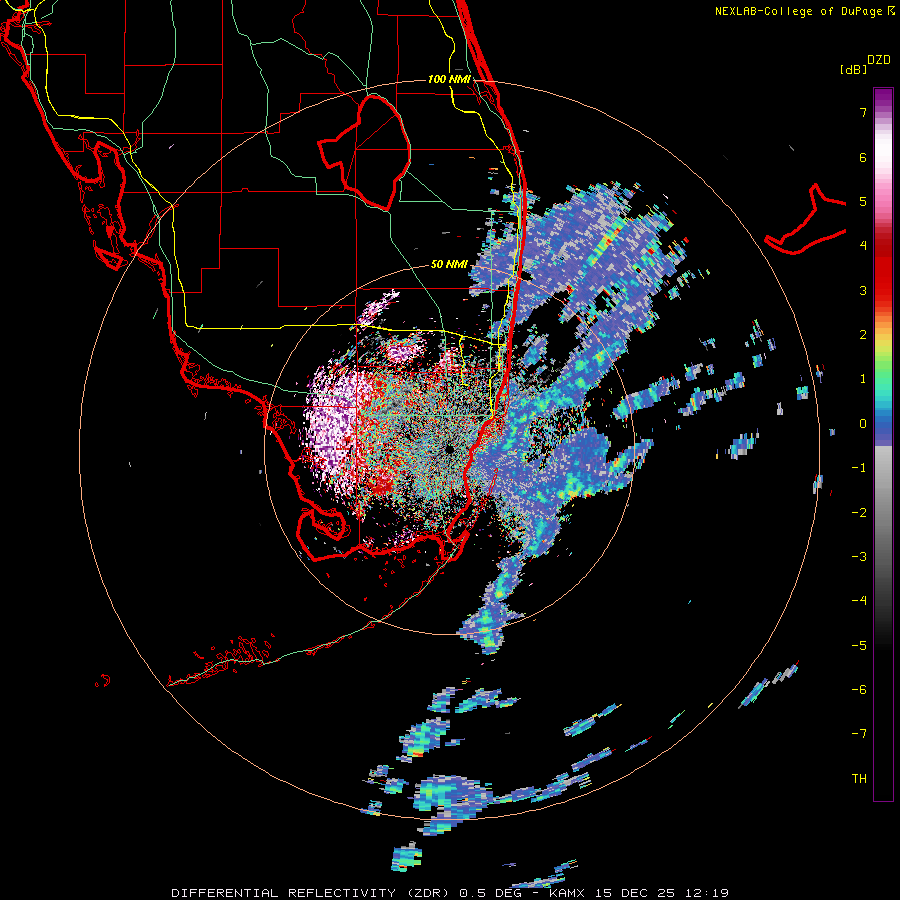900x900 pixels.
Task: Click the black radar site dot at center
Action: click(449, 449)
